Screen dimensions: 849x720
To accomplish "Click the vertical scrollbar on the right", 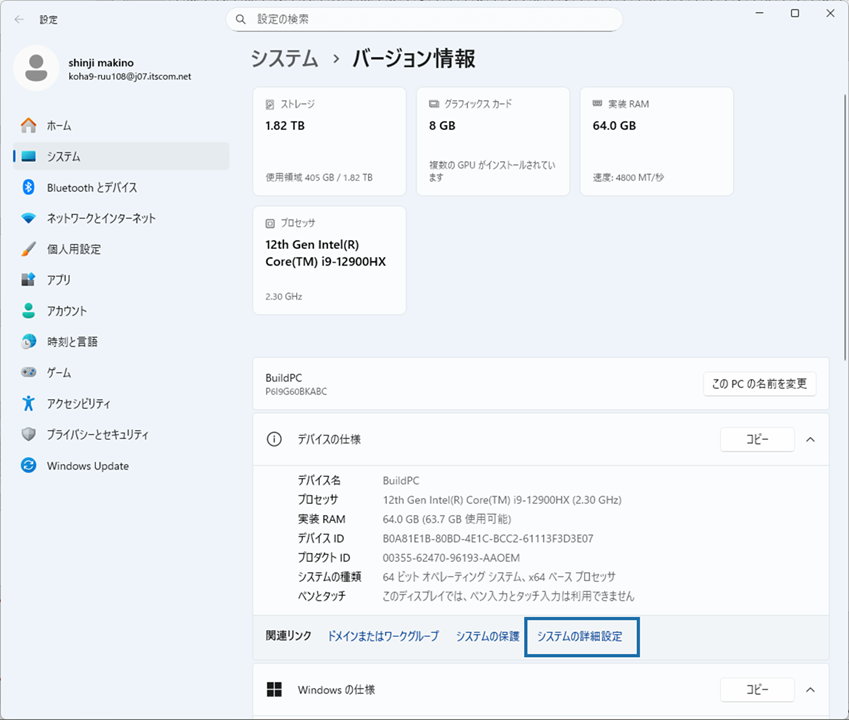I will click(845, 227).
